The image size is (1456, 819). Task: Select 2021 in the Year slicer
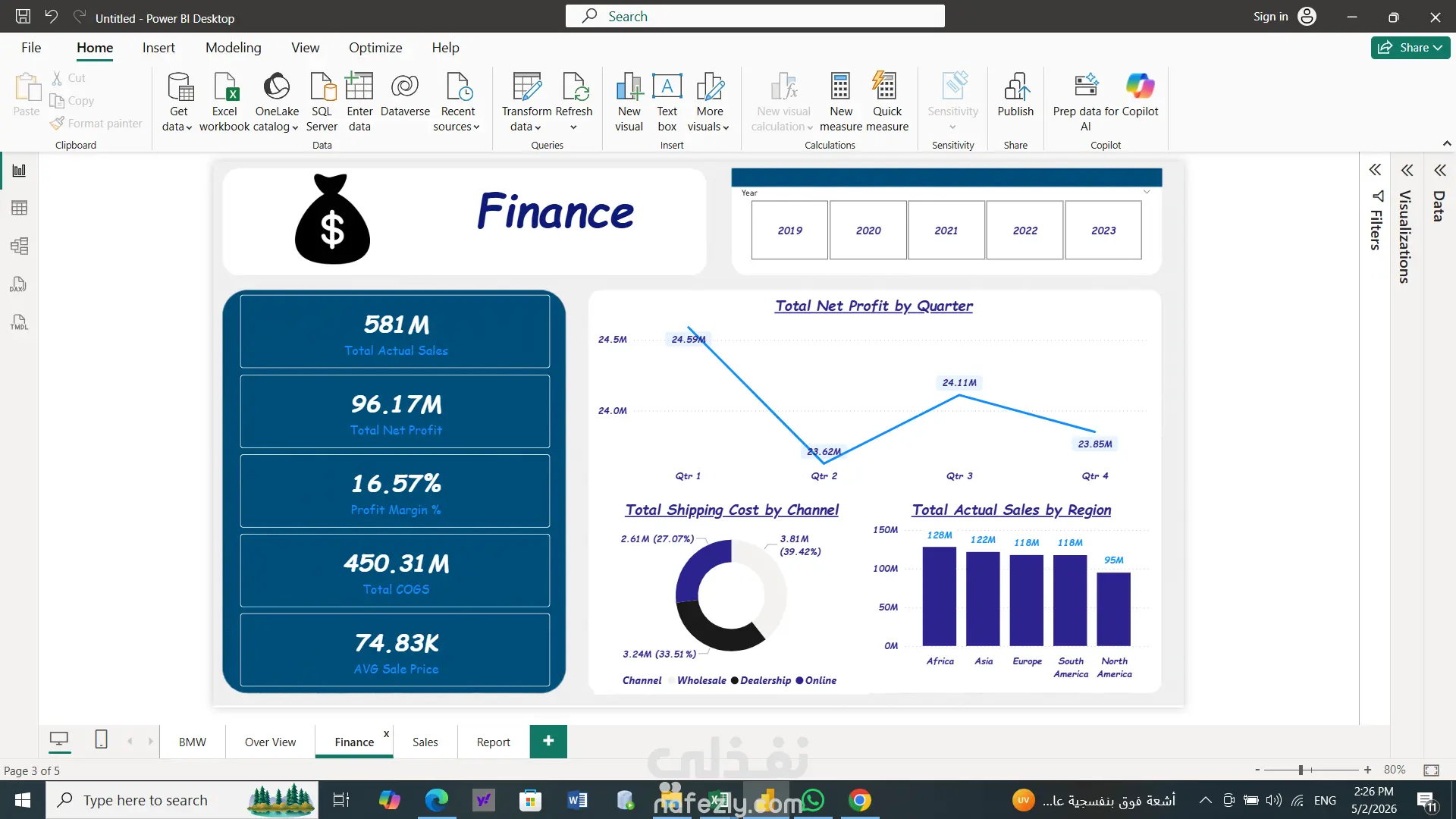pos(946,231)
